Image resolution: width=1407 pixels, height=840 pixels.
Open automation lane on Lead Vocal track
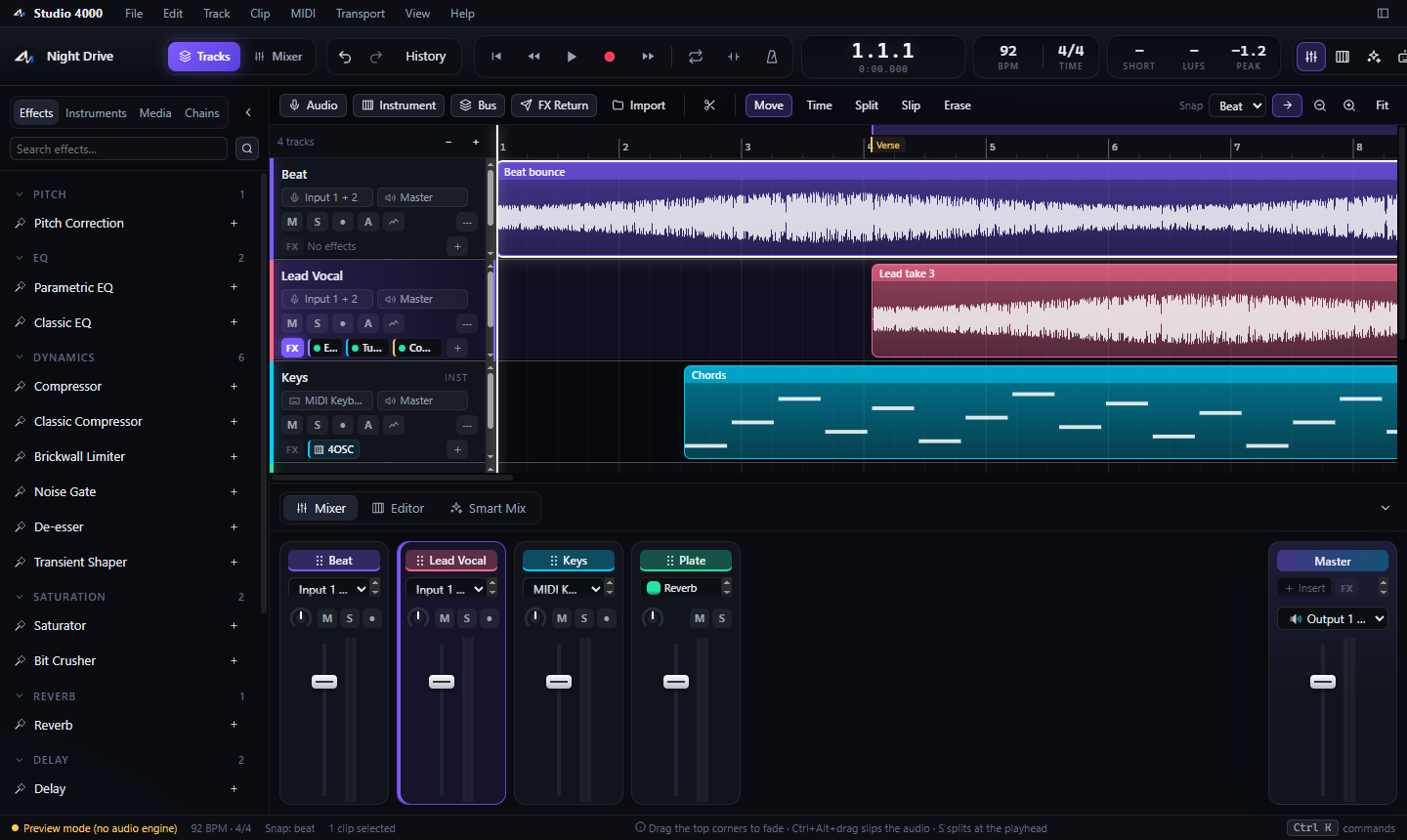(394, 323)
